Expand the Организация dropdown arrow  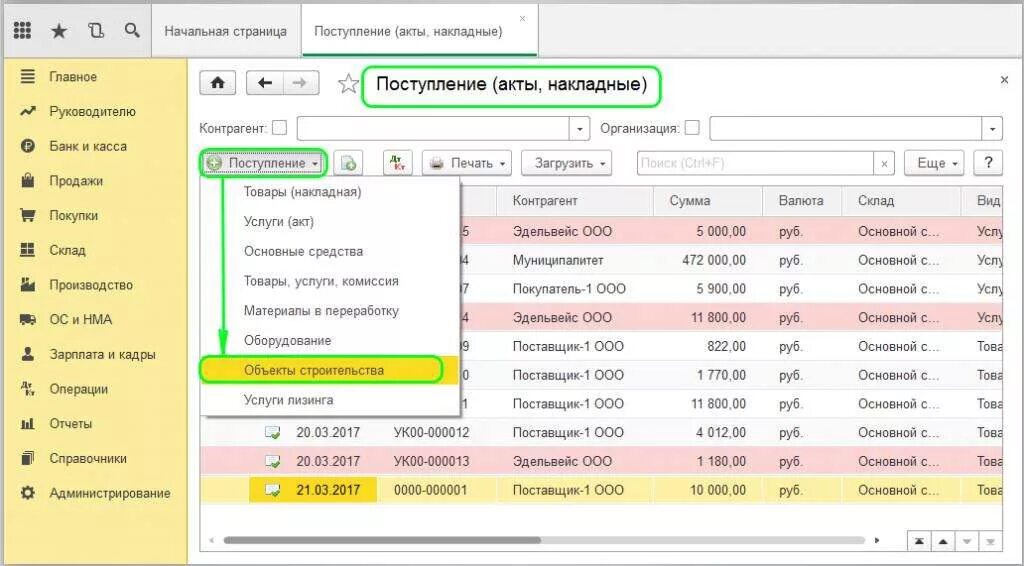[x=992, y=129]
